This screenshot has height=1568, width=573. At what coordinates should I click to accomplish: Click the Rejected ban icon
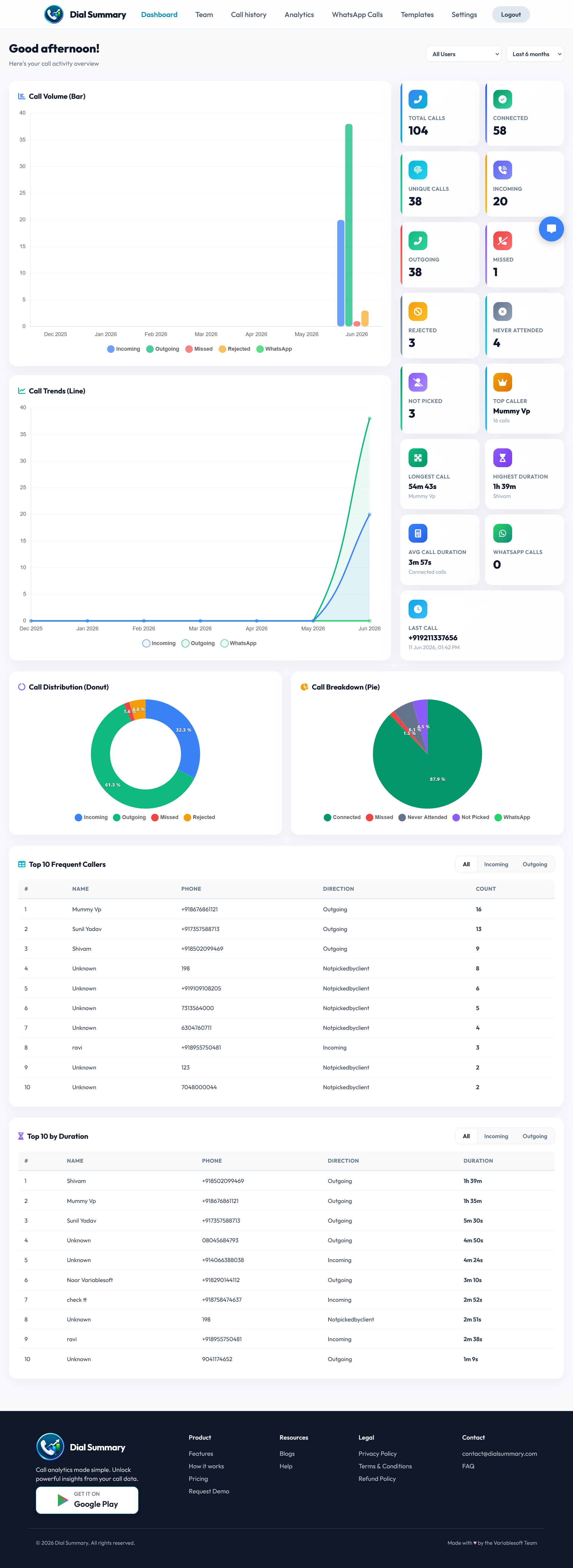tap(418, 312)
